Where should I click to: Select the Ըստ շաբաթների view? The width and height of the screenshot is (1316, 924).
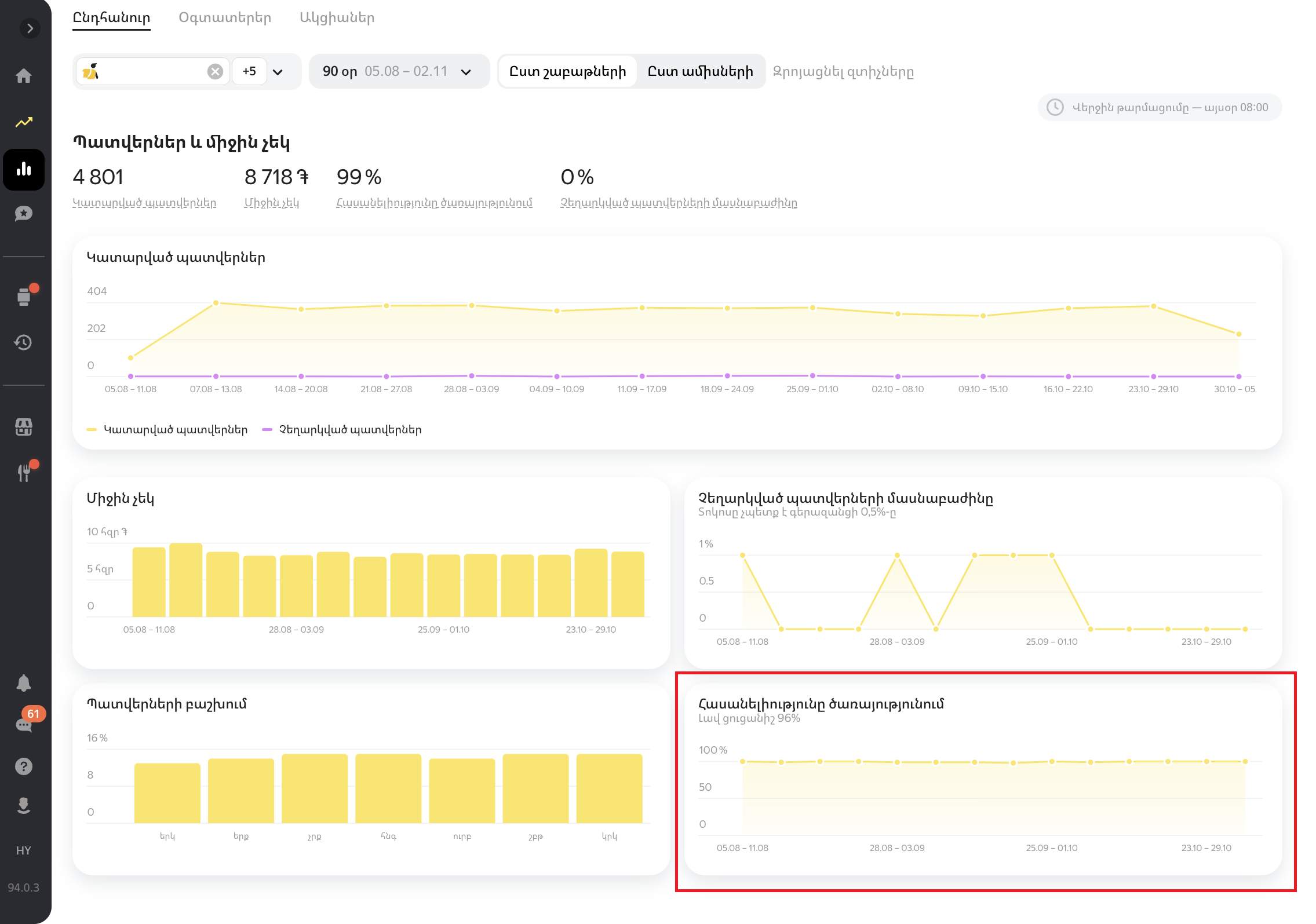tap(567, 71)
